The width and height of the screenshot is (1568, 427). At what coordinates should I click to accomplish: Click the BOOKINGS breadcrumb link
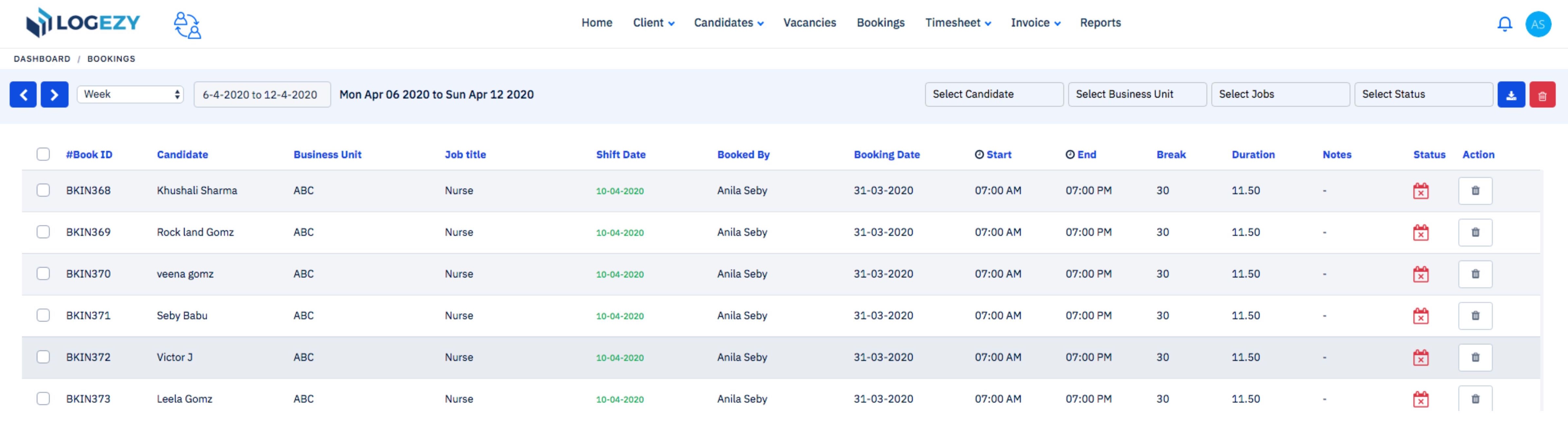[111, 59]
